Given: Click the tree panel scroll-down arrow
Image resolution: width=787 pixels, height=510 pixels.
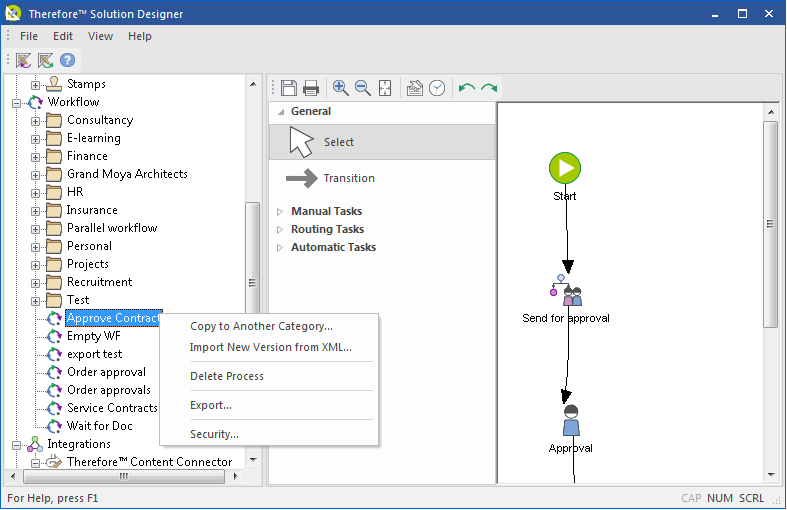Looking at the screenshot, I should [x=253, y=460].
